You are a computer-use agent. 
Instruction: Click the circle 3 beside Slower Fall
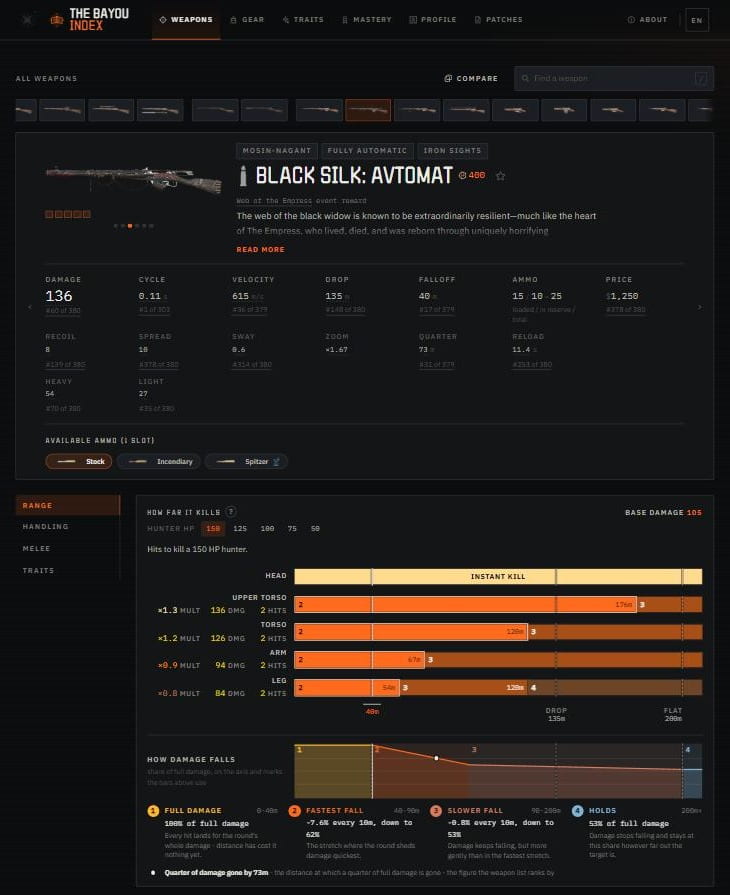tap(436, 811)
